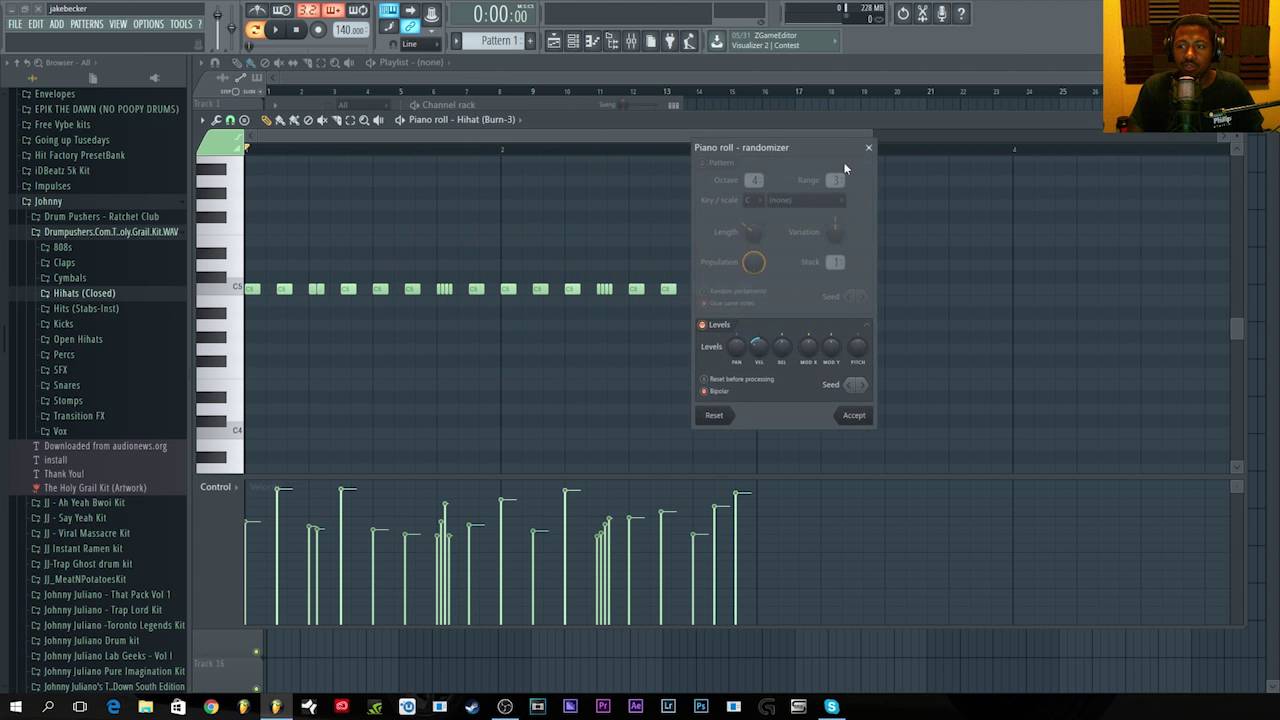The width and height of the screenshot is (1280, 720).
Task: Toggle pattern/song mode button
Action: 254,30
